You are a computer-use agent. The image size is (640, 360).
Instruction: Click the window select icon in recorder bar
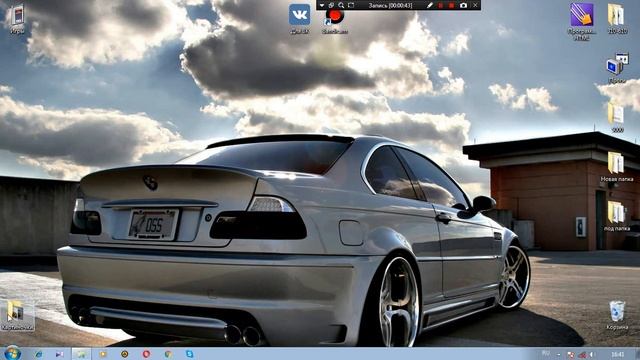click(331, 5)
